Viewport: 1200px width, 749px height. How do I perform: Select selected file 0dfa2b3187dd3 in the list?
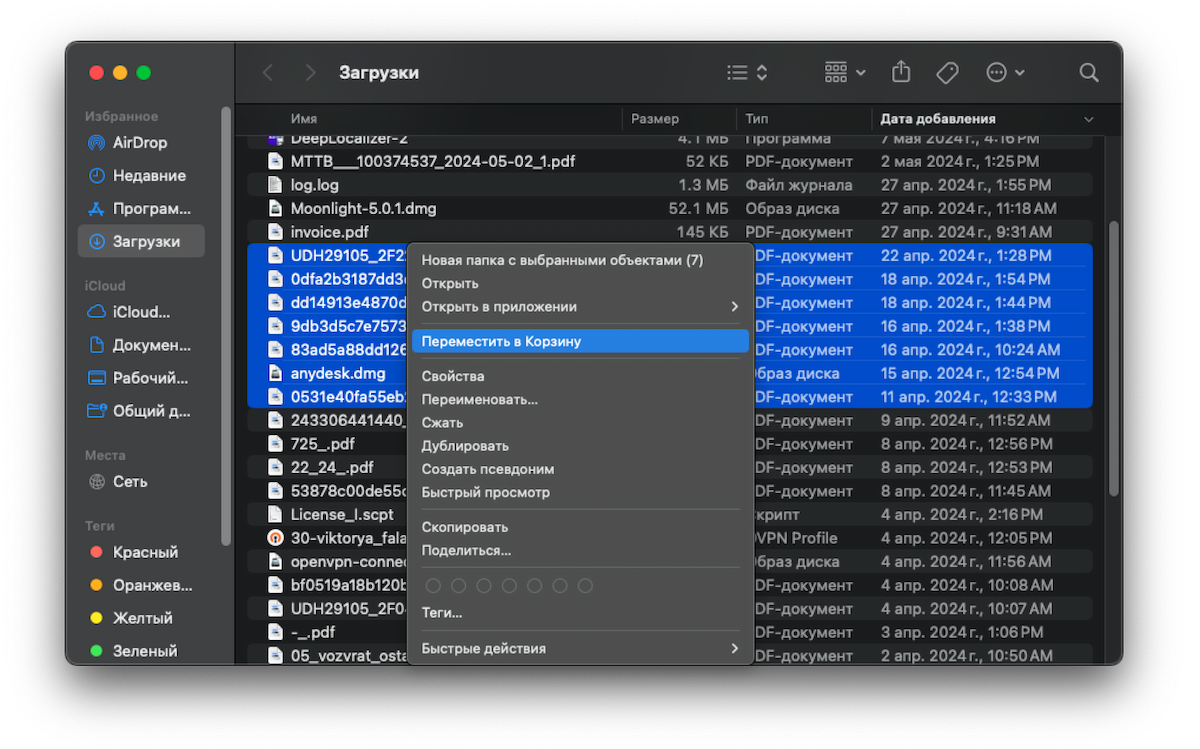(x=349, y=279)
